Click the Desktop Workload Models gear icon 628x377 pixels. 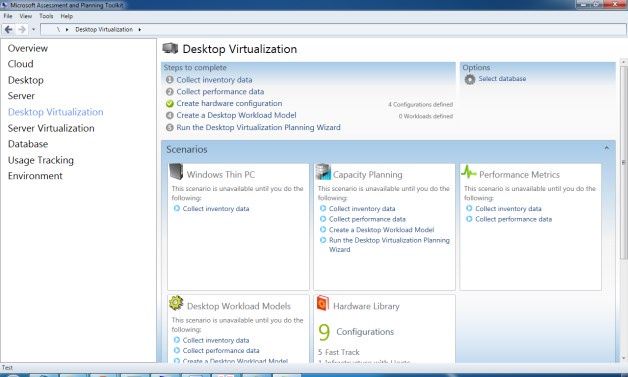176,303
